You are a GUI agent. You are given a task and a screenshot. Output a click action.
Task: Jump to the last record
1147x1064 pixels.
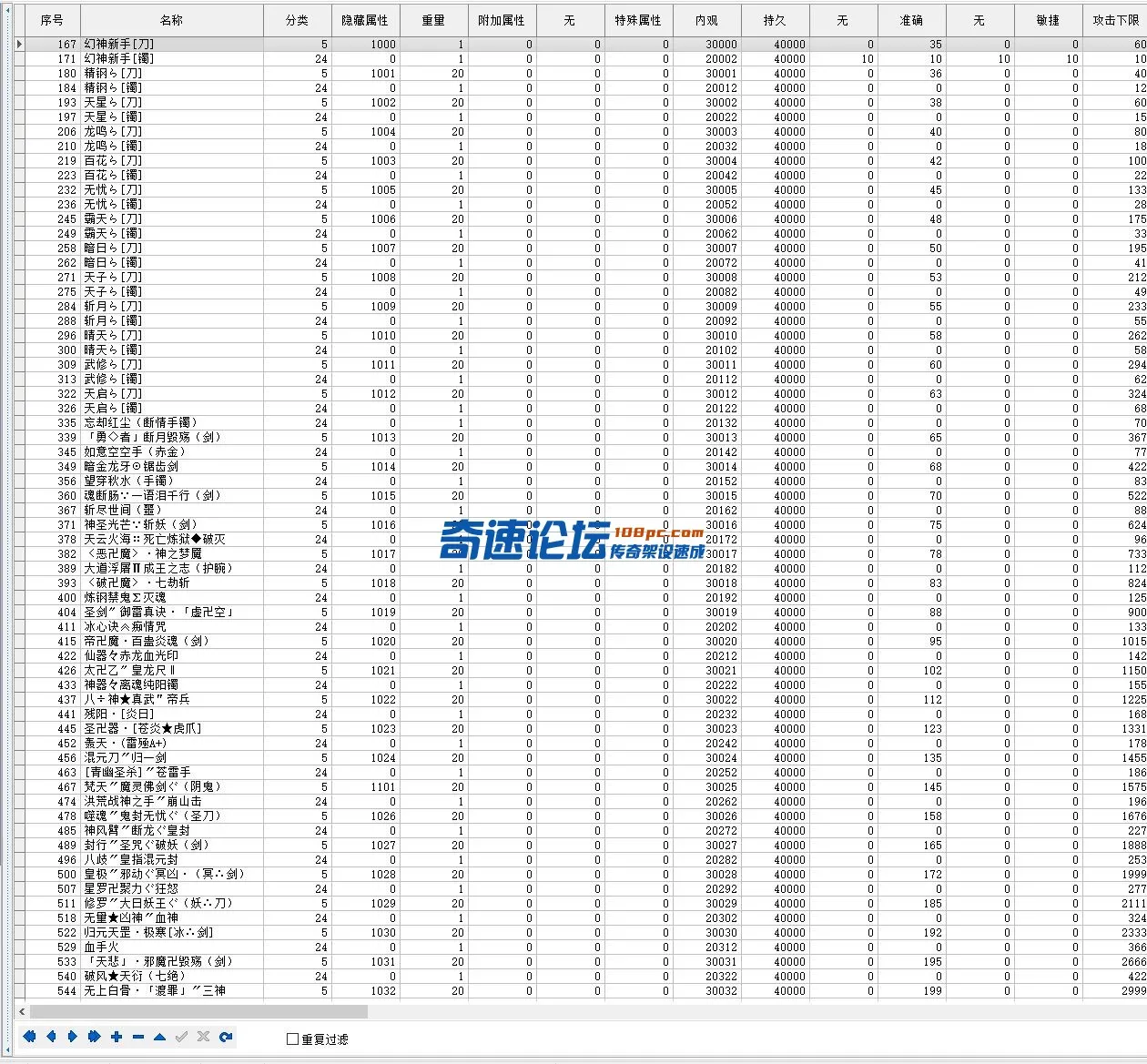click(x=95, y=1037)
